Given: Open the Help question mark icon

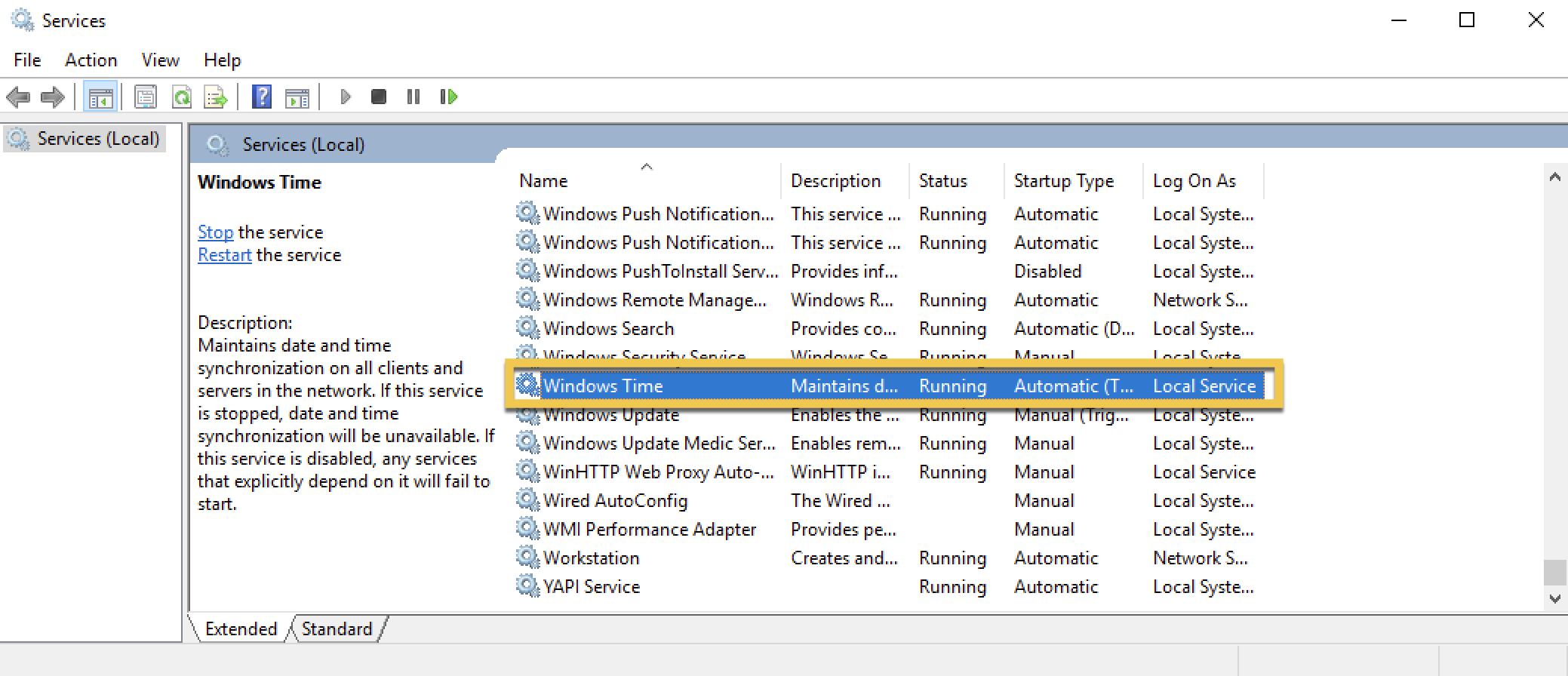Looking at the screenshot, I should click(x=262, y=97).
